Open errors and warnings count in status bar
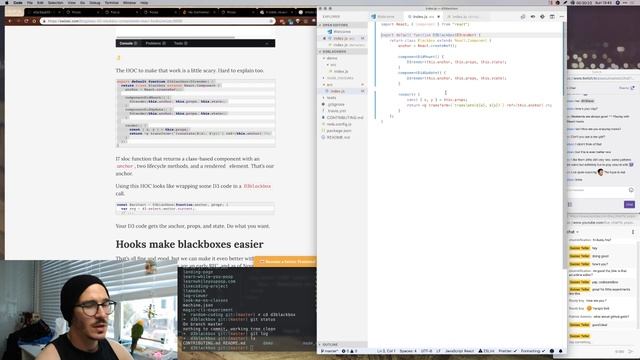 point(349,351)
